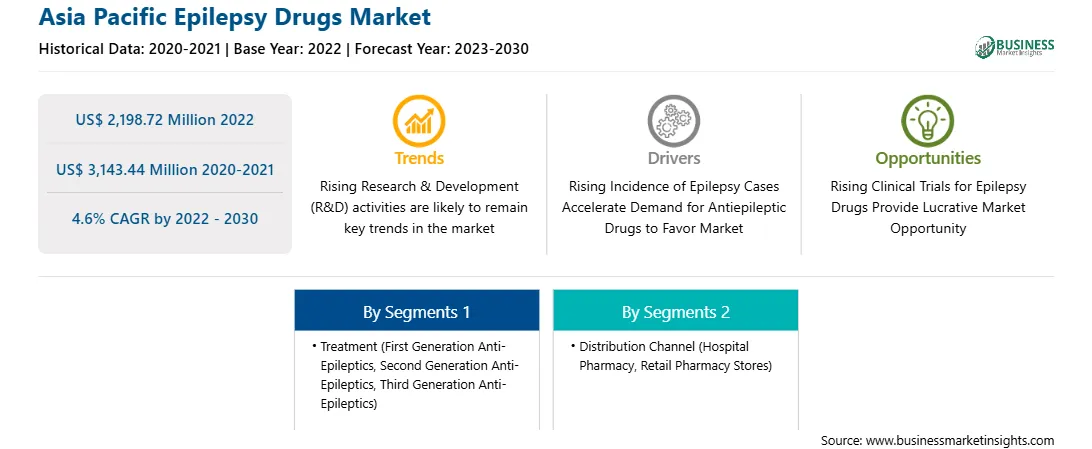Click the Historical Data and Forecast Year subtitle
1092x449 pixels.
[x=283, y=49]
